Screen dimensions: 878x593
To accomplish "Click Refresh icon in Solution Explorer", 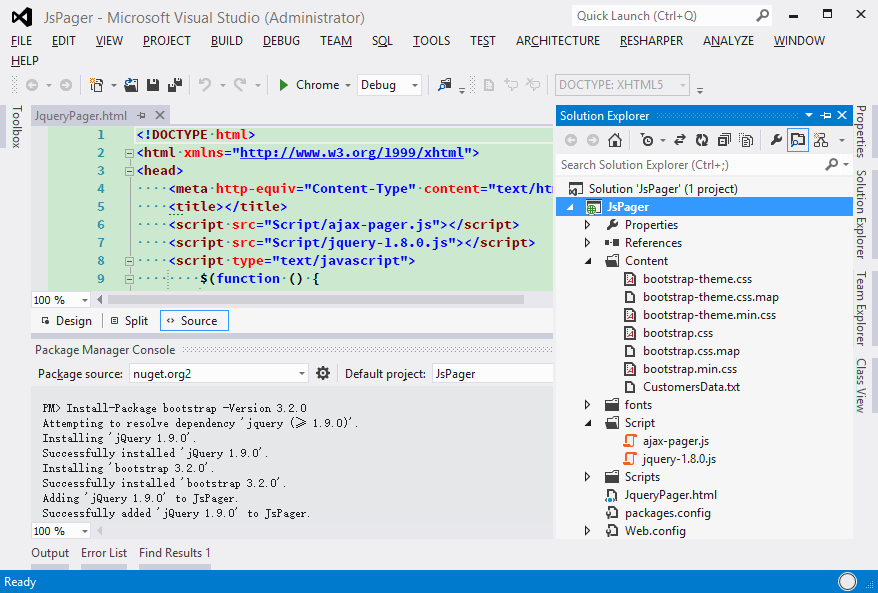I will click(x=702, y=140).
